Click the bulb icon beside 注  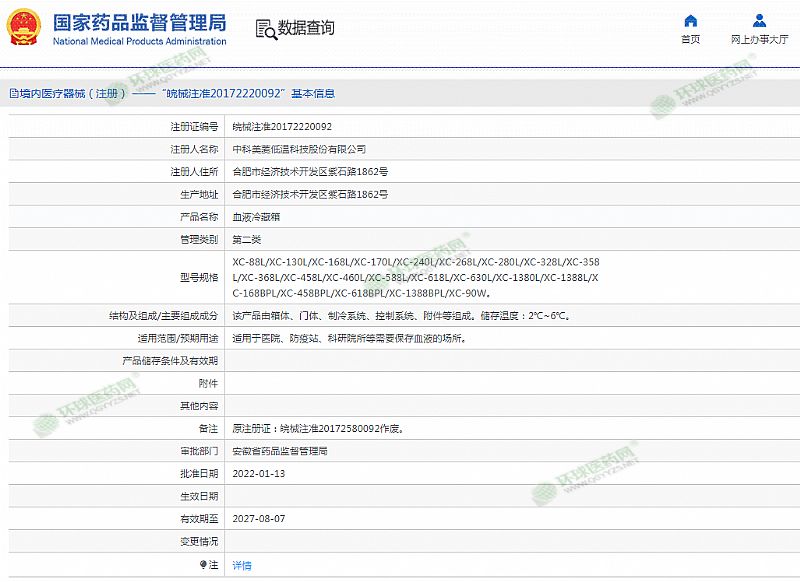[x=204, y=565]
